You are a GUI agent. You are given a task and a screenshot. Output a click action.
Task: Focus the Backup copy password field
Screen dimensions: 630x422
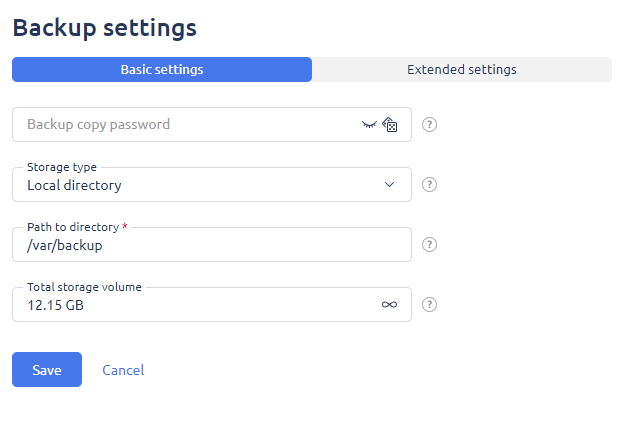point(185,125)
